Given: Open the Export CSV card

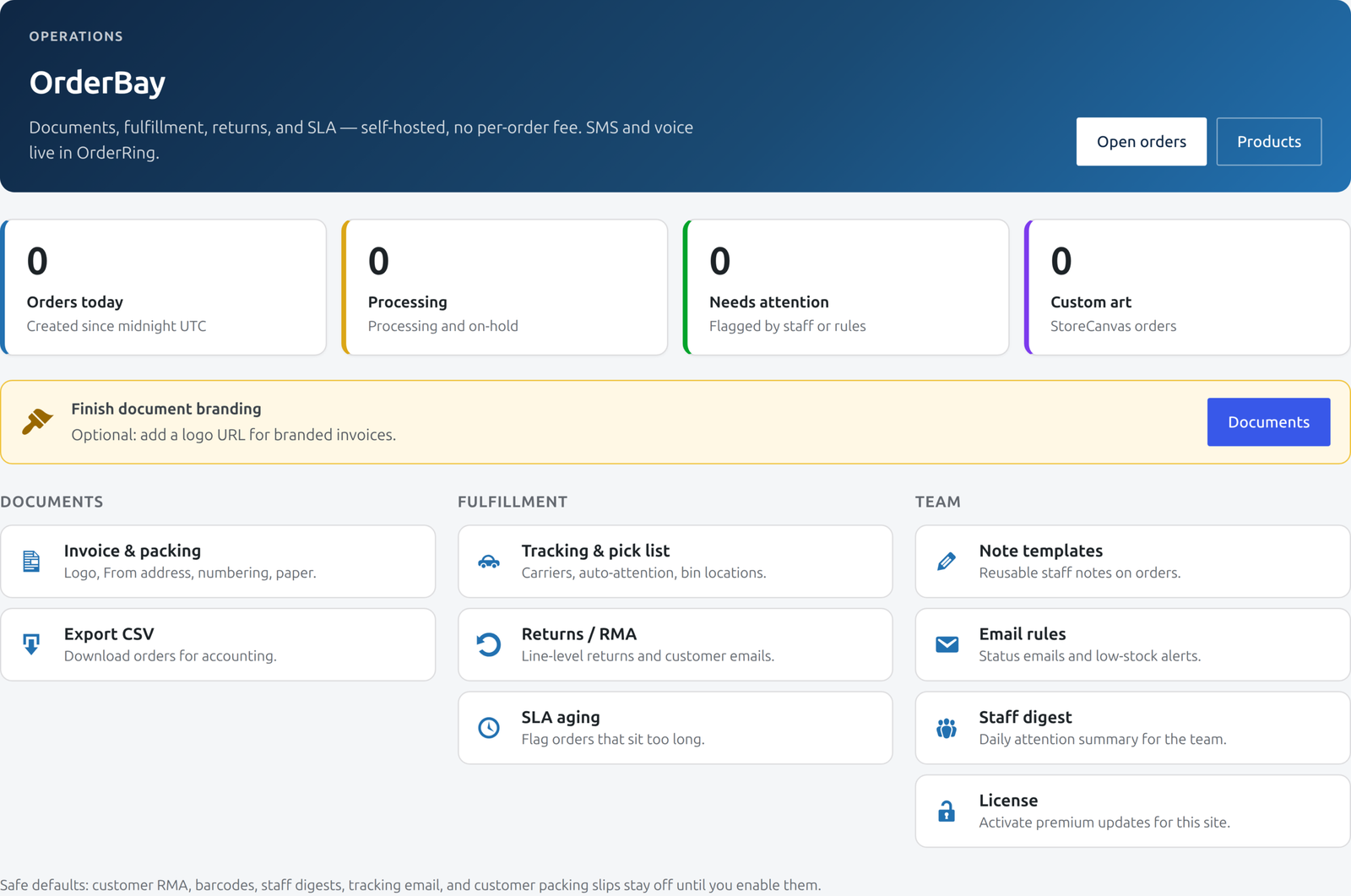Looking at the screenshot, I should (x=218, y=644).
